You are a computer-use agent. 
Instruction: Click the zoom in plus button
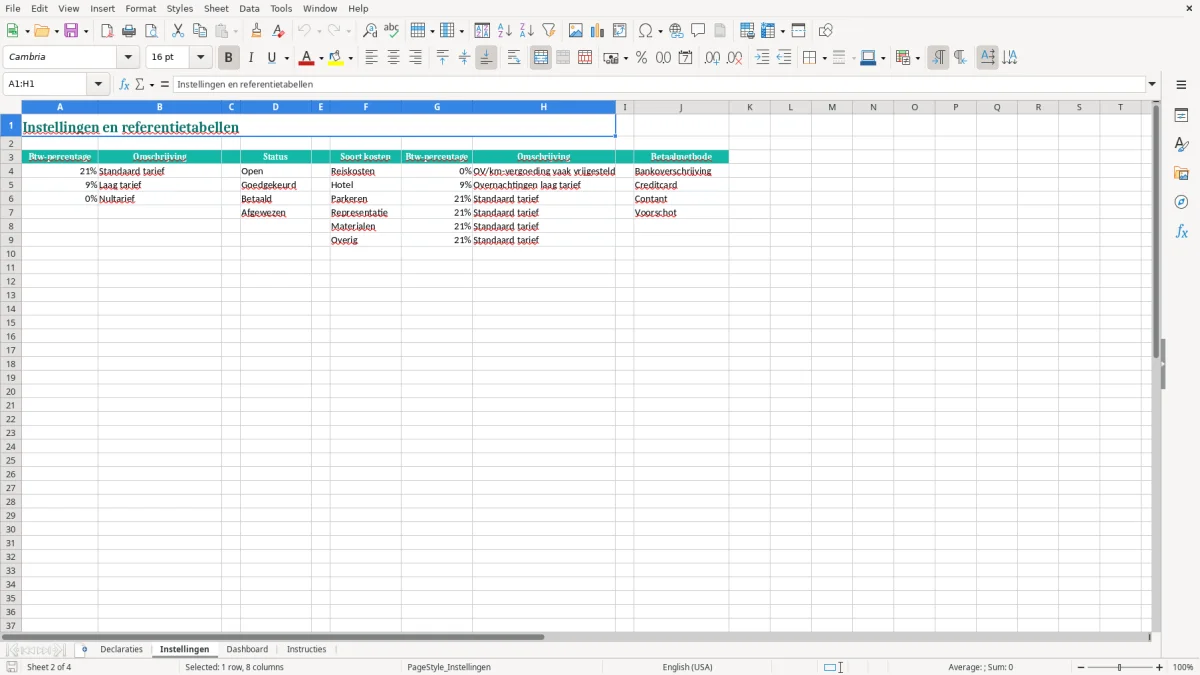[1160, 667]
